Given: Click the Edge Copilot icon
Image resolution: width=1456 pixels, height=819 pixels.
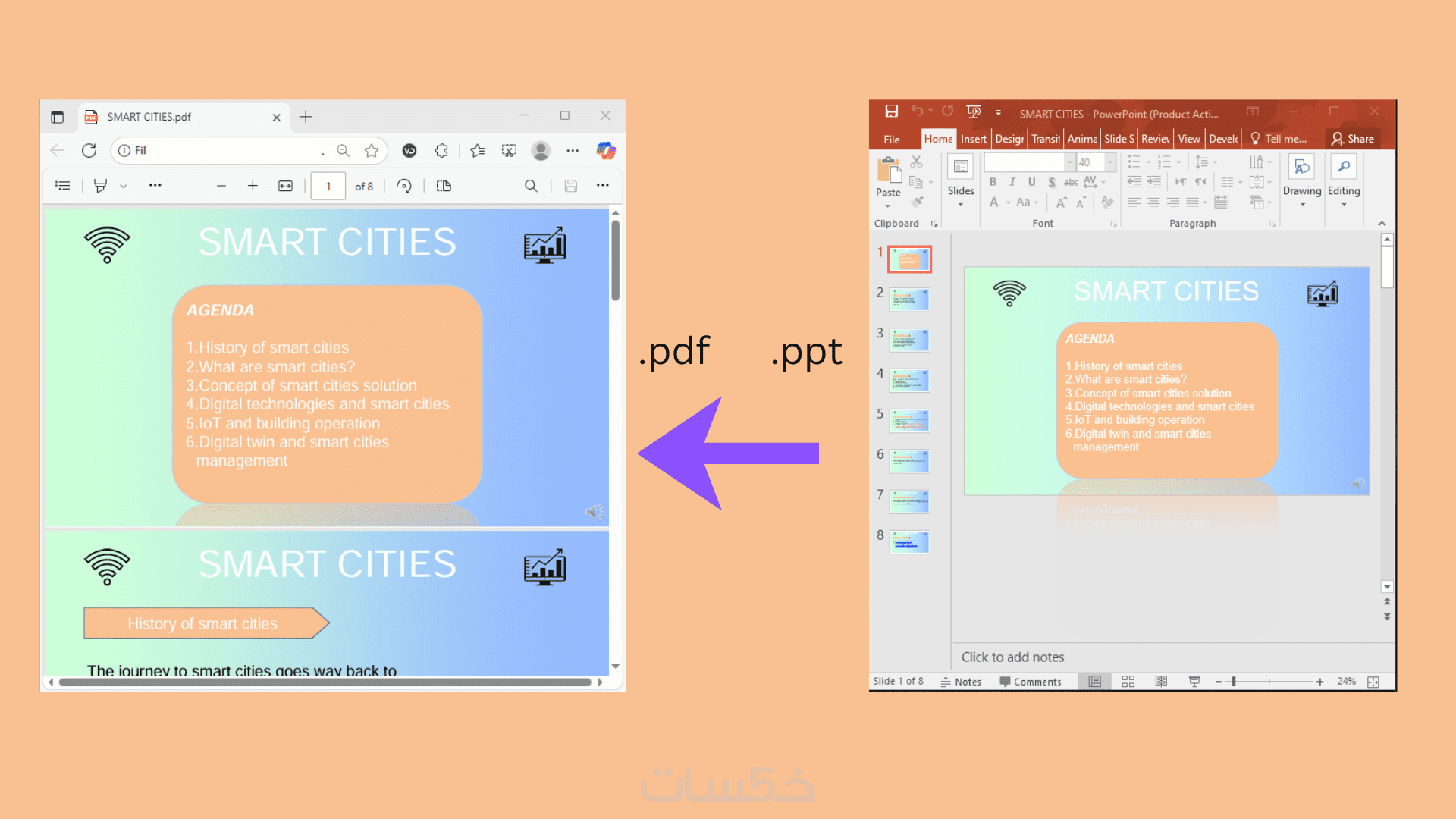Looking at the screenshot, I should click(x=605, y=150).
